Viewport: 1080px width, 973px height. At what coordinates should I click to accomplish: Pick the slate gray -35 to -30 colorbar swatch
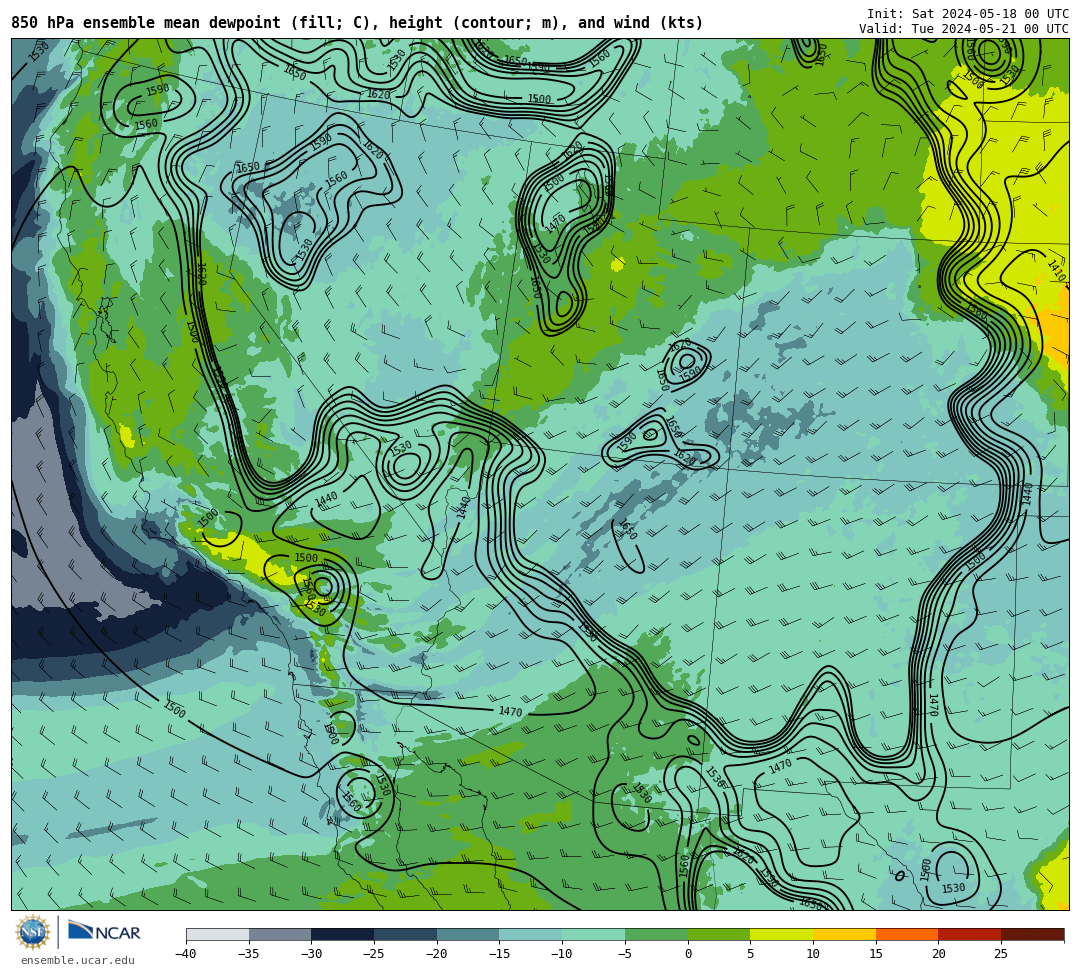pyautogui.click(x=280, y=934)
